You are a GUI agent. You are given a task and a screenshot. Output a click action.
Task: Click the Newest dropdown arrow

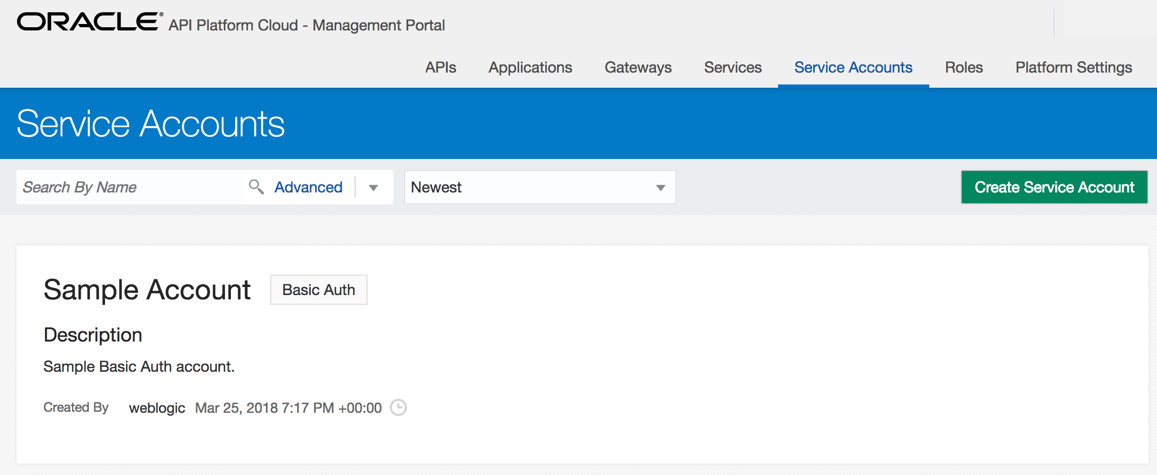point(660,187)
